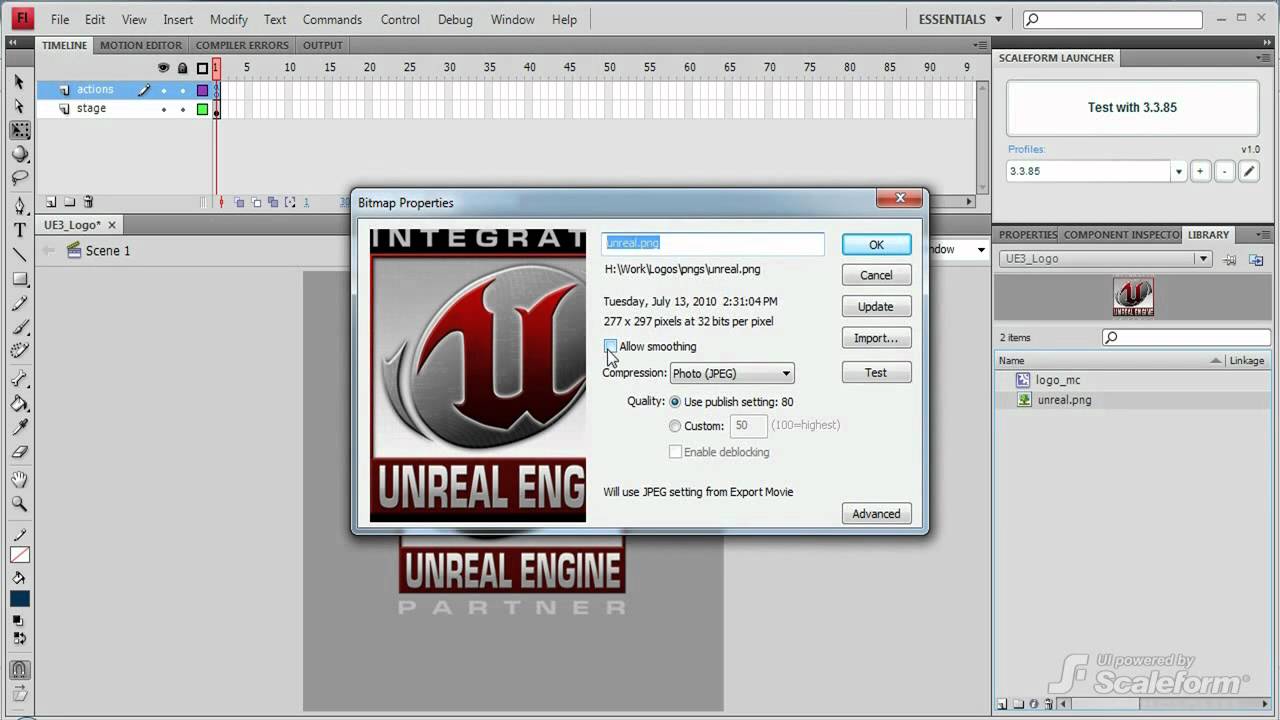Open the Compression dropdown
The image size is (1280, 720).
tap(732, 373)
